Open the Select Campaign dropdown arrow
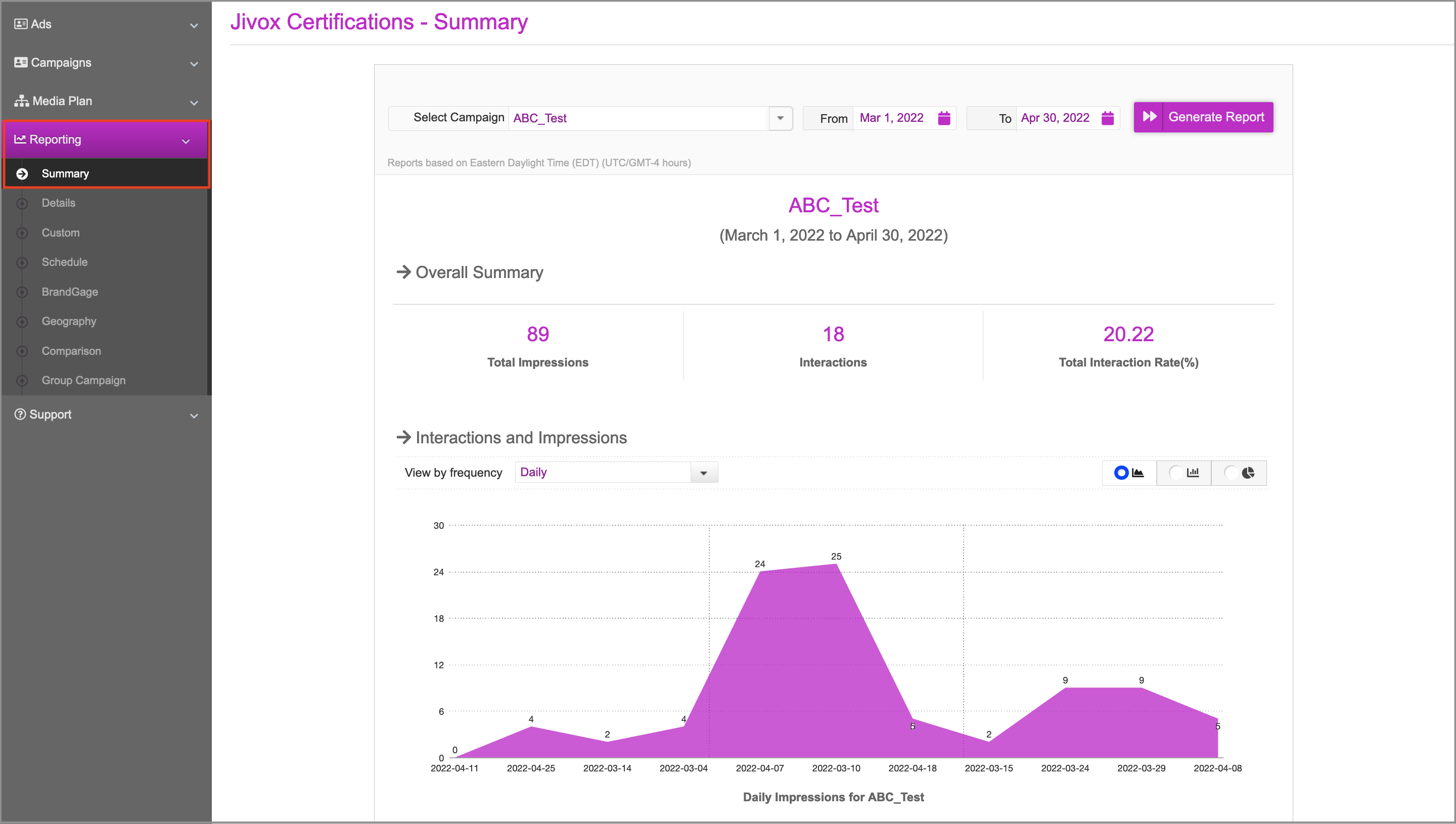This screenshot has height=824, width=1456. pyautogui.click(x=781, y=118)
